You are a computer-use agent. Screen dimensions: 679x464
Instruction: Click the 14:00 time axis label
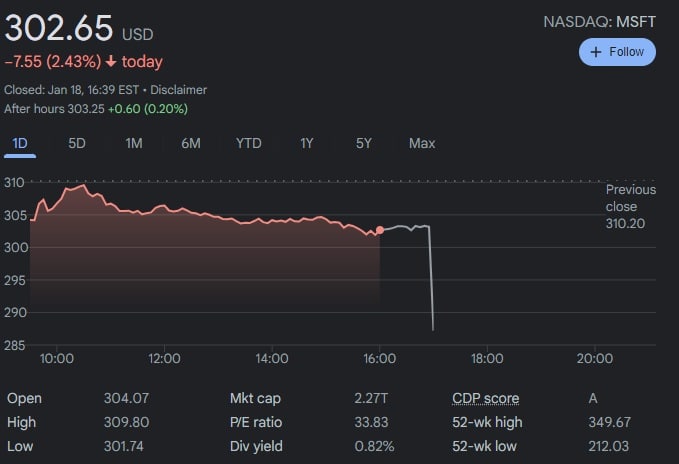click(272, 358)
